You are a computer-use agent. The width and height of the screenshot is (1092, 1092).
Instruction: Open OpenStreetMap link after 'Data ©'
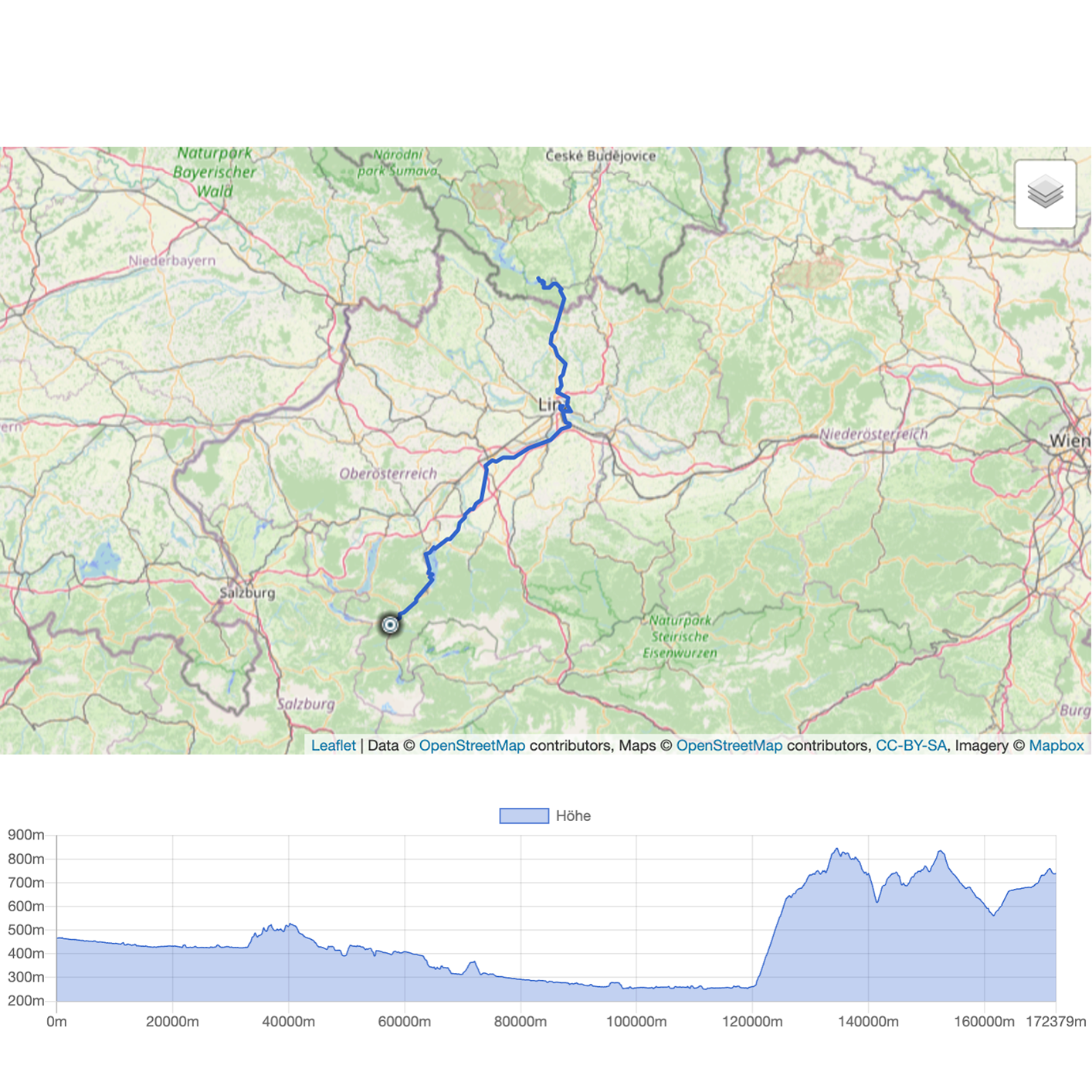click(472, 745)
